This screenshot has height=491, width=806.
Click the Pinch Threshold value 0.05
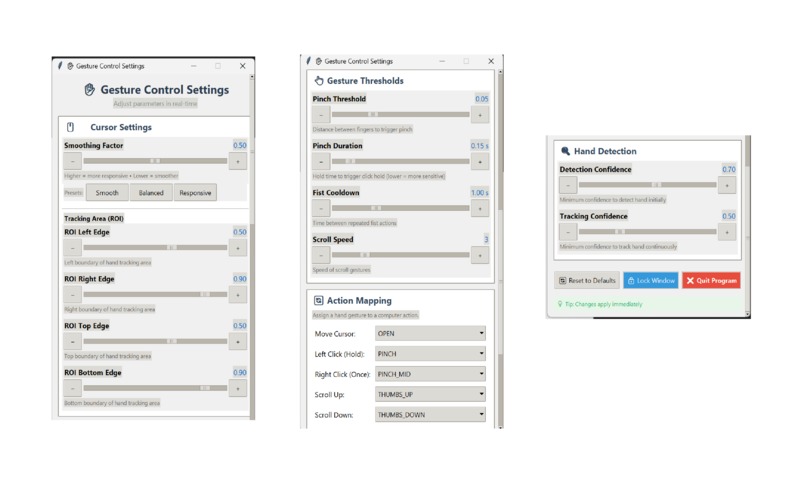pyautogui.click(x=482, y=99)
